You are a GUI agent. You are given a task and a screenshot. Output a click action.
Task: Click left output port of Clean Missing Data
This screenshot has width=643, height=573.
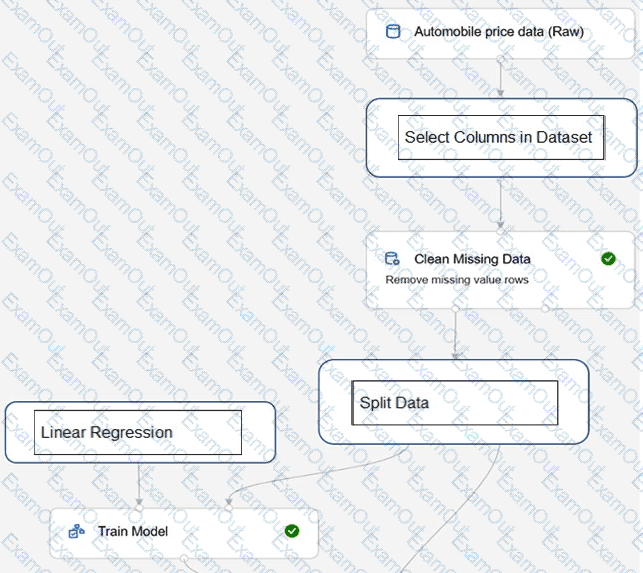(x=455, y=309)
